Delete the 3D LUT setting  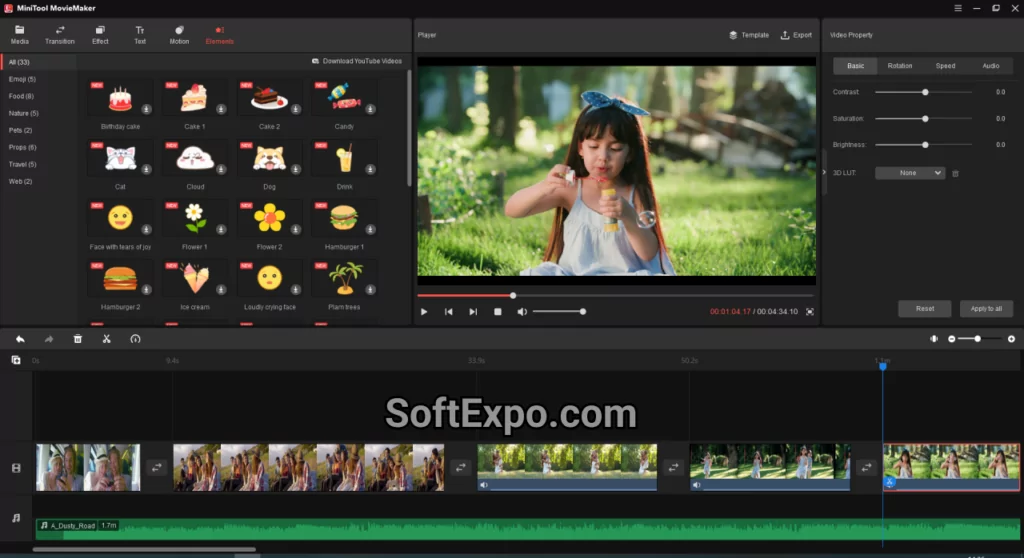[955, 173]
